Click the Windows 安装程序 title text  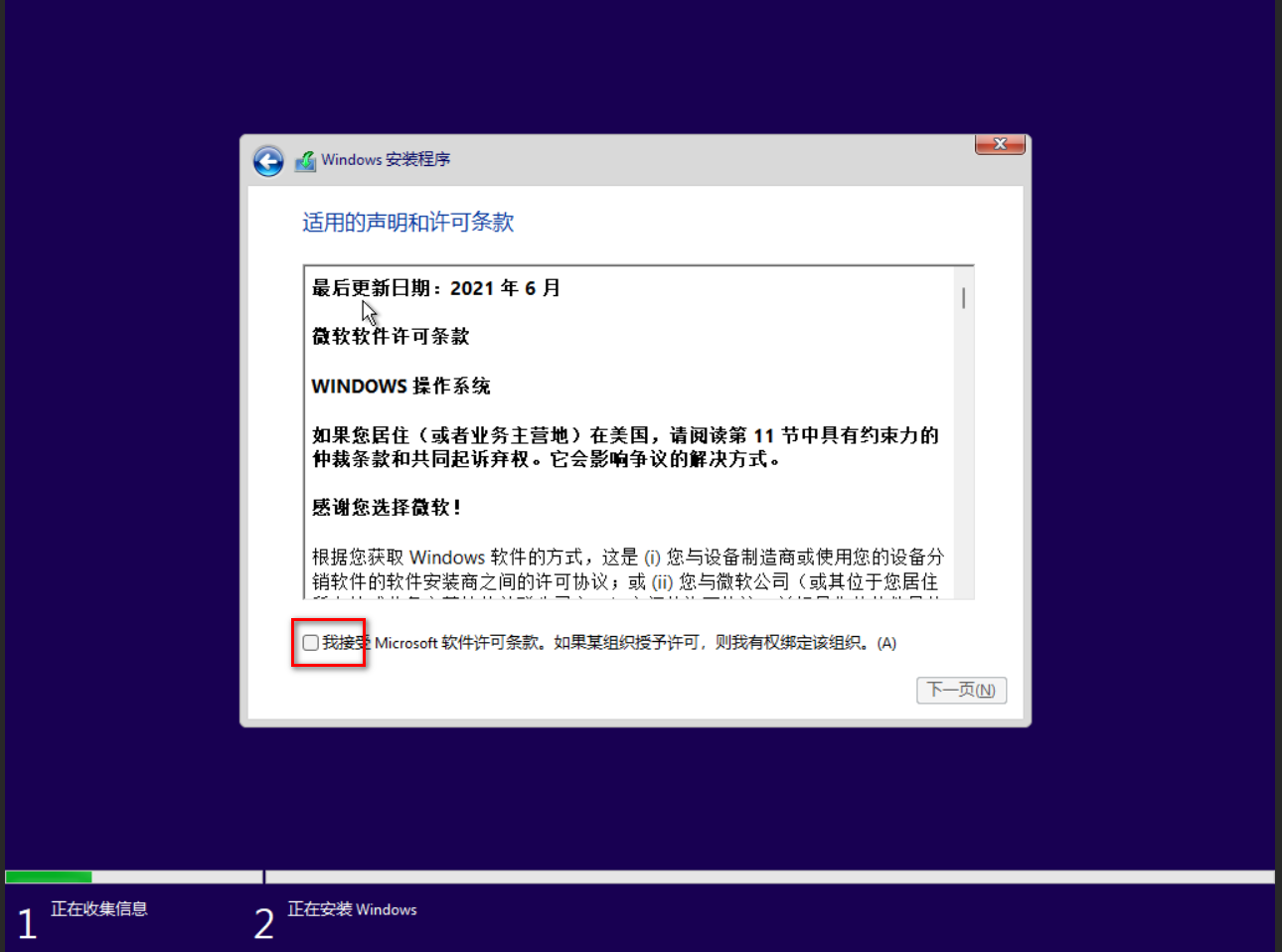pyautogui.click(x=386, y=159)
